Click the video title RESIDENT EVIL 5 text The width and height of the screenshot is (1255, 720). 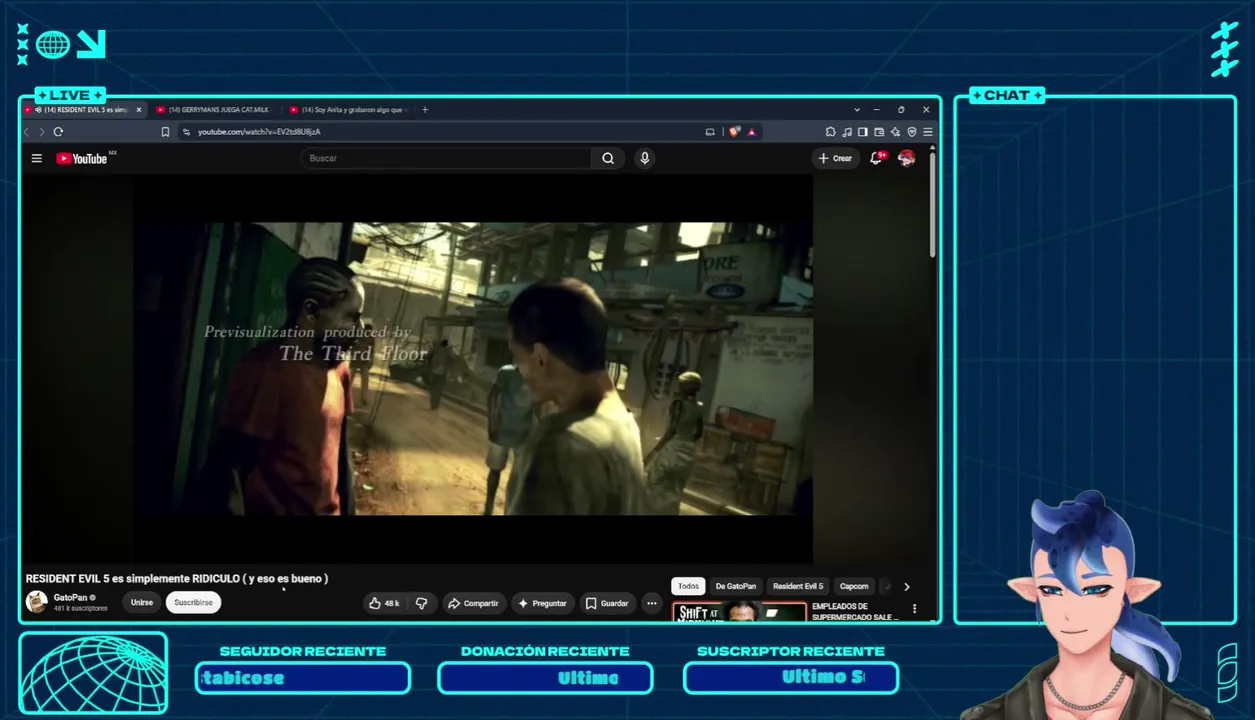(177, 578)
